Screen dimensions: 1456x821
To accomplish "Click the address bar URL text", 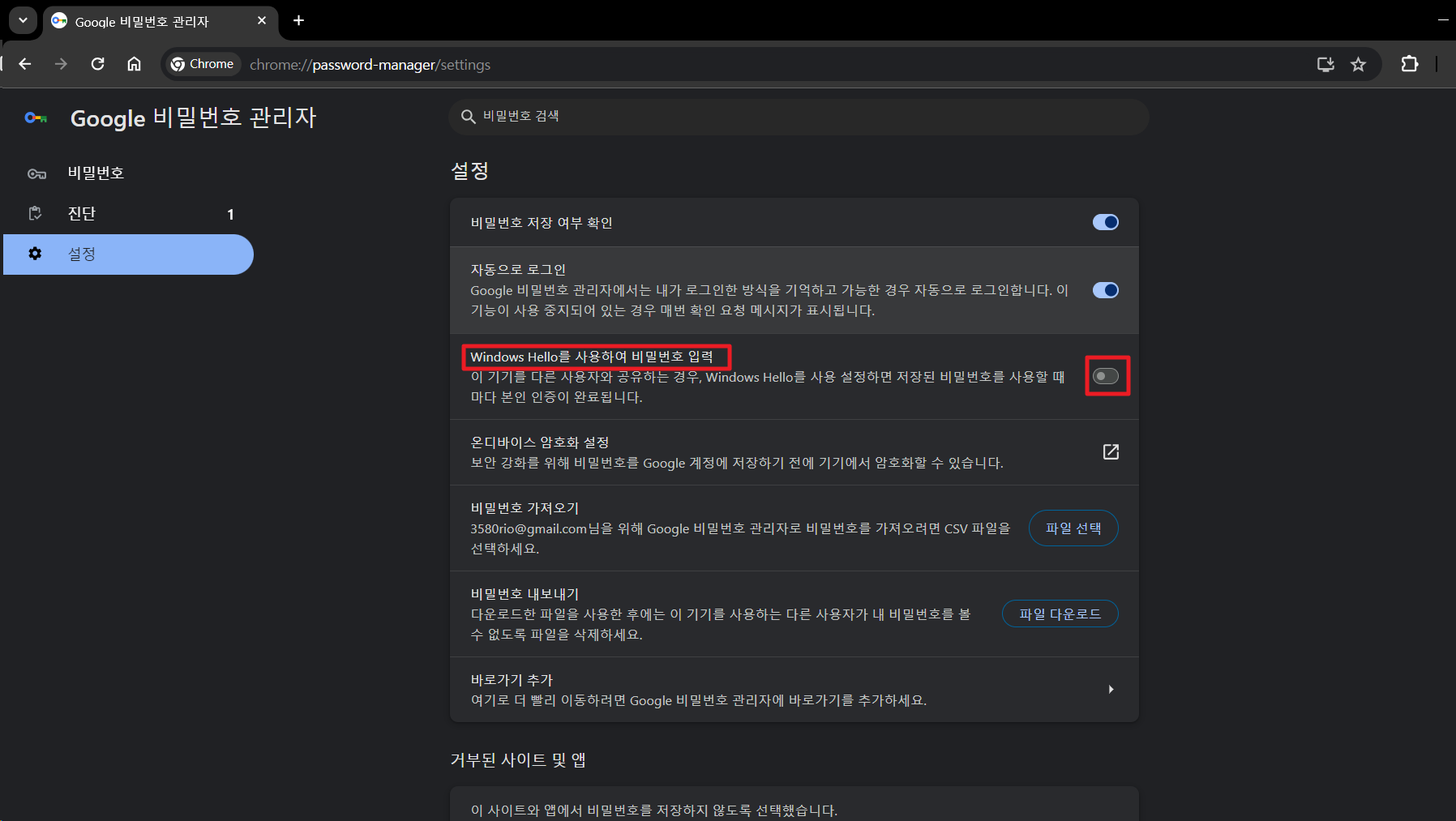I will pos(370,65).
